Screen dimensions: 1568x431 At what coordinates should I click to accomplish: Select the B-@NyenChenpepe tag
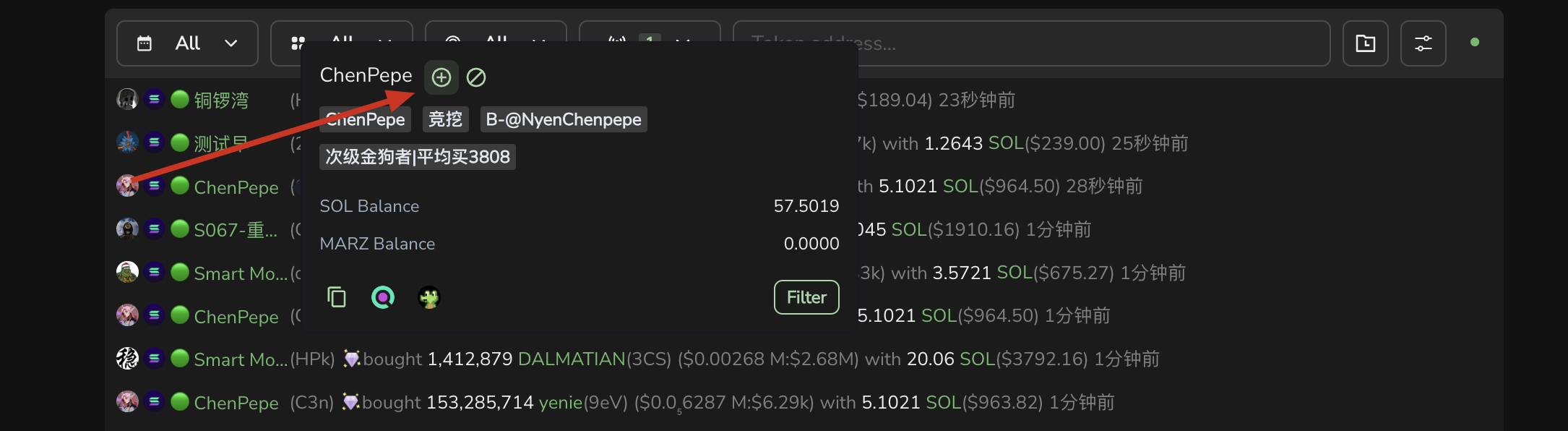[564, 119]
